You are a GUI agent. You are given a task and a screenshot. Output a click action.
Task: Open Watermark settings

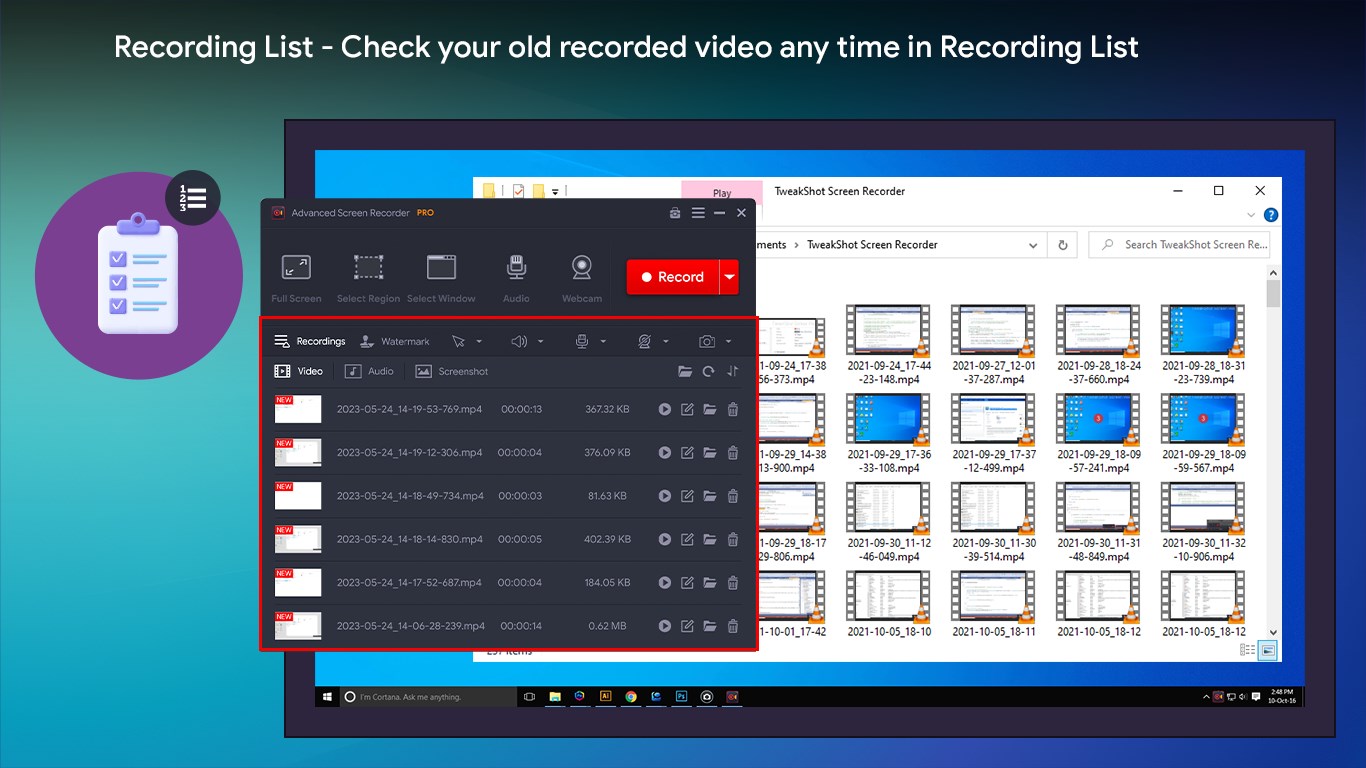pos(395,341)
